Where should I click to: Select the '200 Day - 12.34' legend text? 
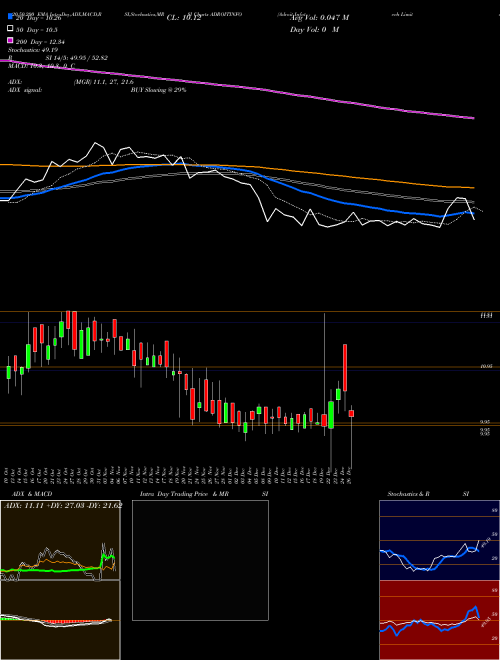click(x=40, y=41)
